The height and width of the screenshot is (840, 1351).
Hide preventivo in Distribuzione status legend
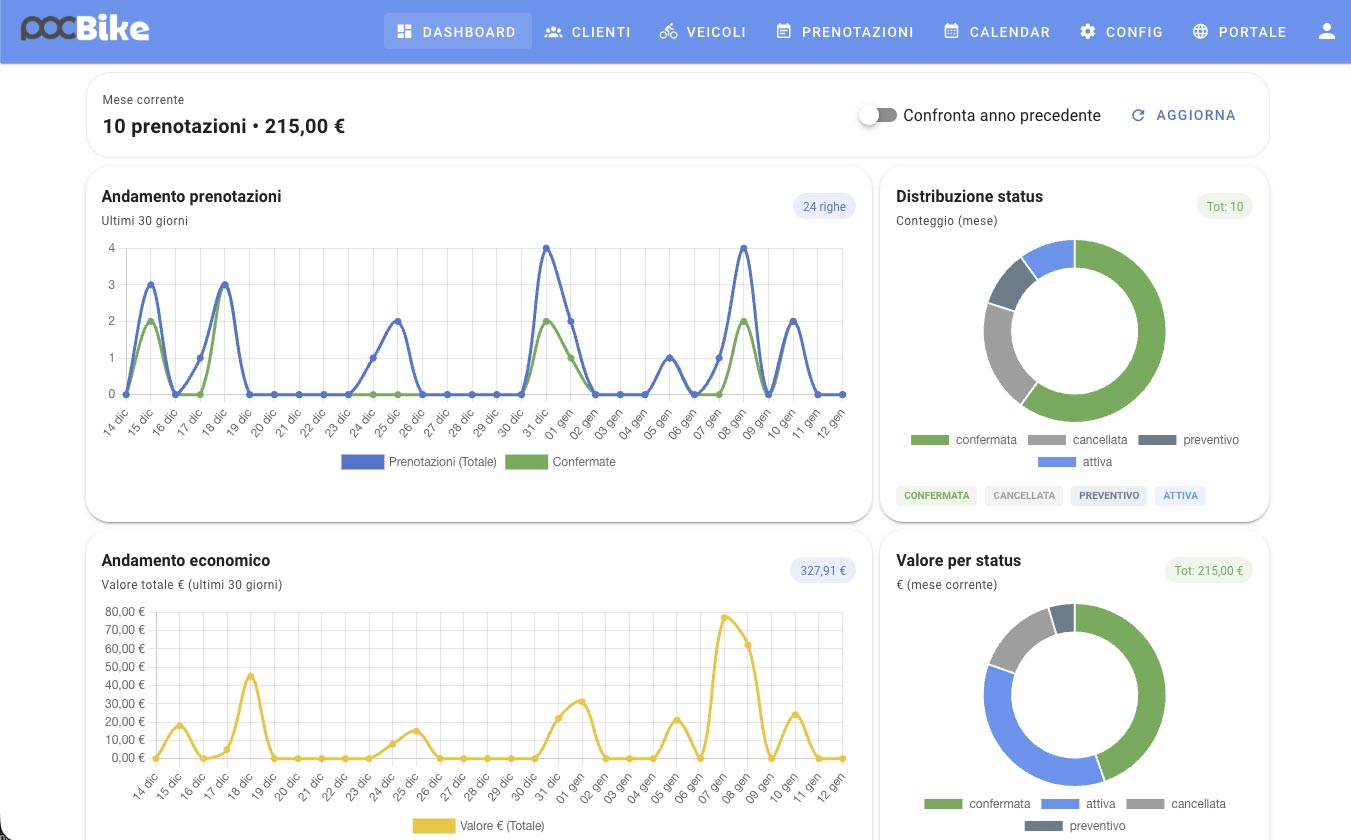tap(1189, 440)
